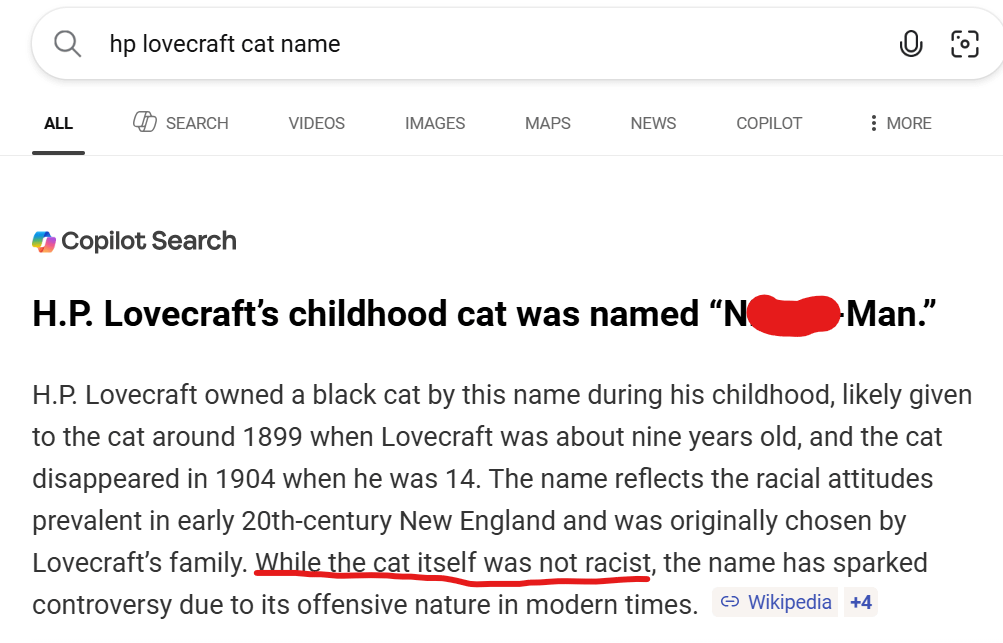Click the magnifying glass search icon
Viewport: 1003px width, 643px height.
[x=67, y=44]
